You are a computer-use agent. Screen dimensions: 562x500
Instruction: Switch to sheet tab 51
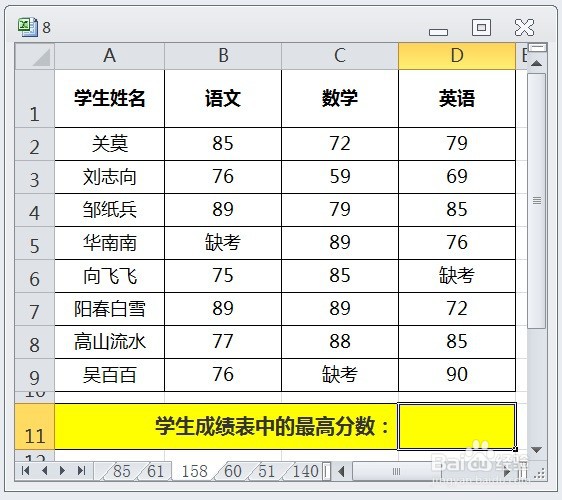click(266, 471)
